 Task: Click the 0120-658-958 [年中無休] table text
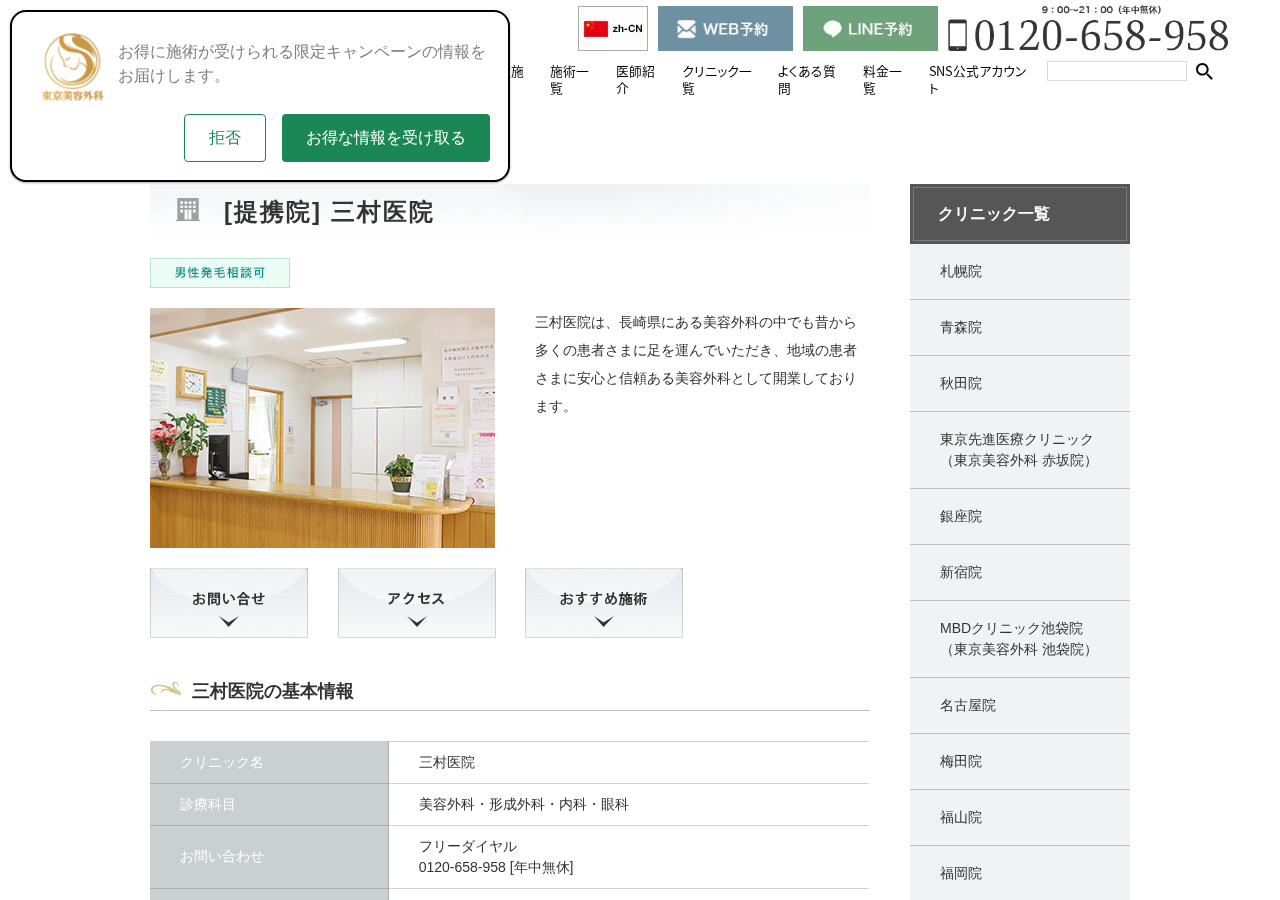[496, 867]
